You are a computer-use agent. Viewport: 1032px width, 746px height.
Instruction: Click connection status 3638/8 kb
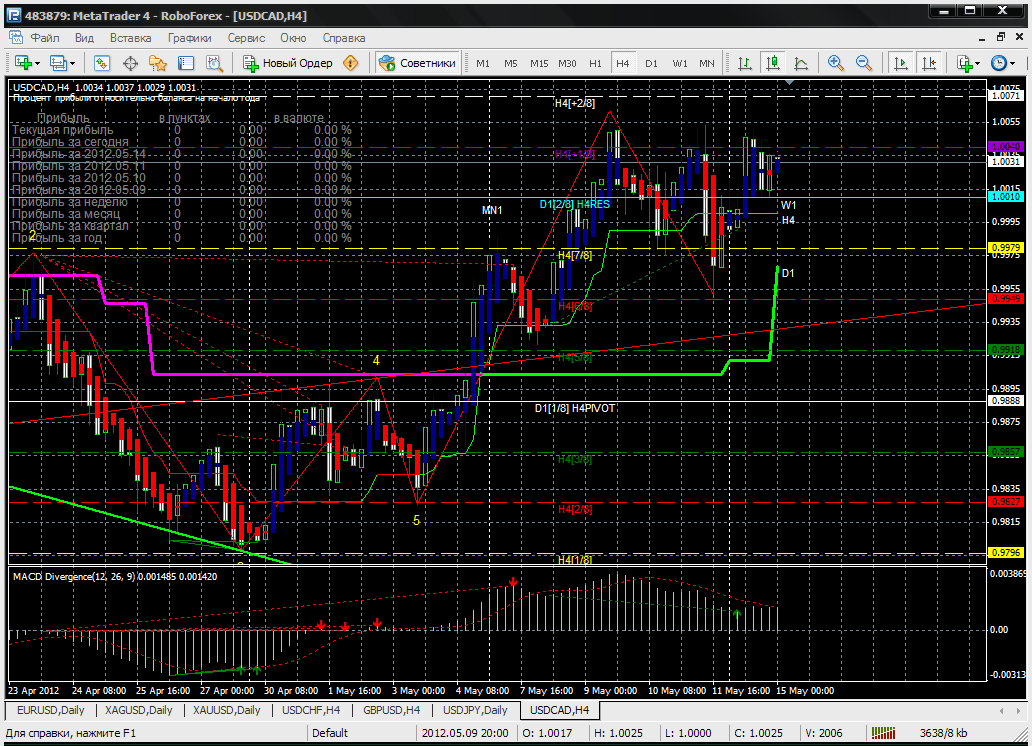(943, 733)
